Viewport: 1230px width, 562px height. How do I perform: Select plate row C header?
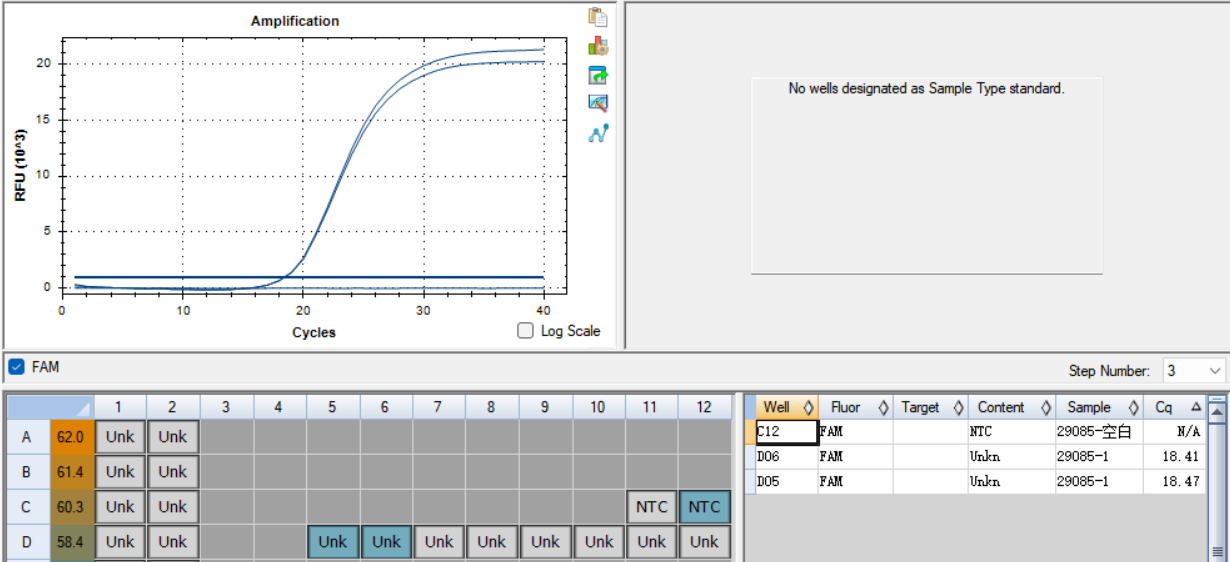28,507
